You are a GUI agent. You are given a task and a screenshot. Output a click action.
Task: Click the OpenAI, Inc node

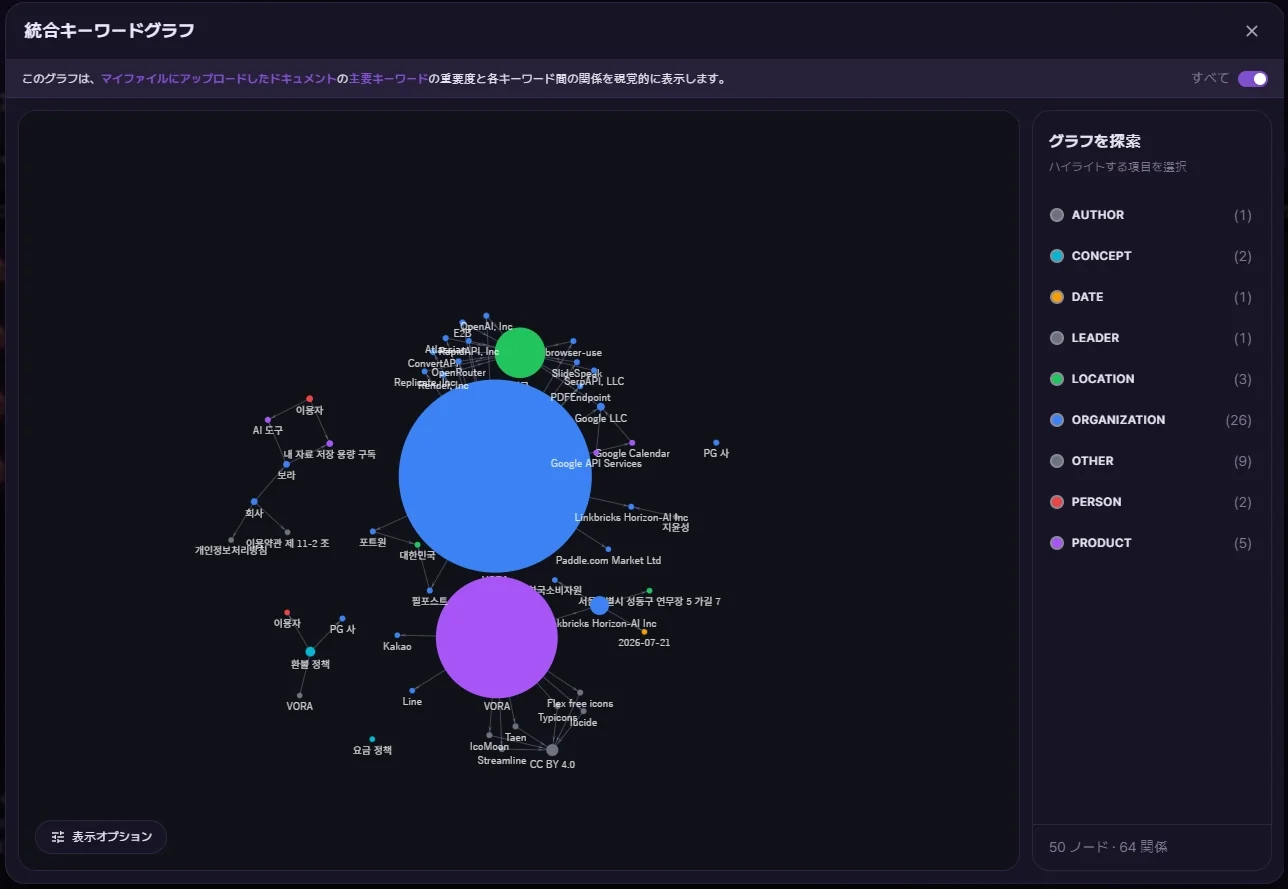pyautogui.click(x=486, y=315)
